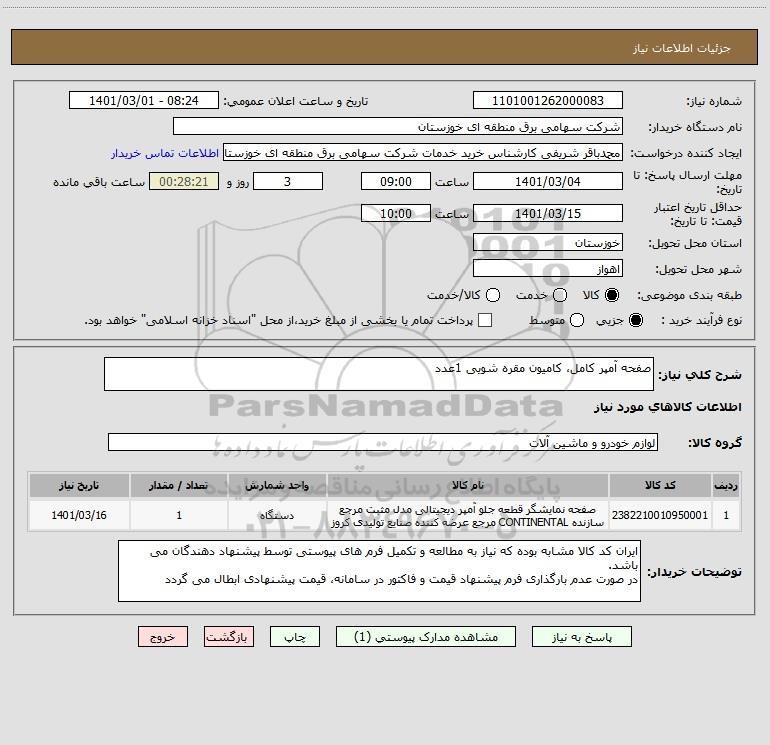
Task: Click the quantity cell showing 1
Action: (x=179, y=515)
